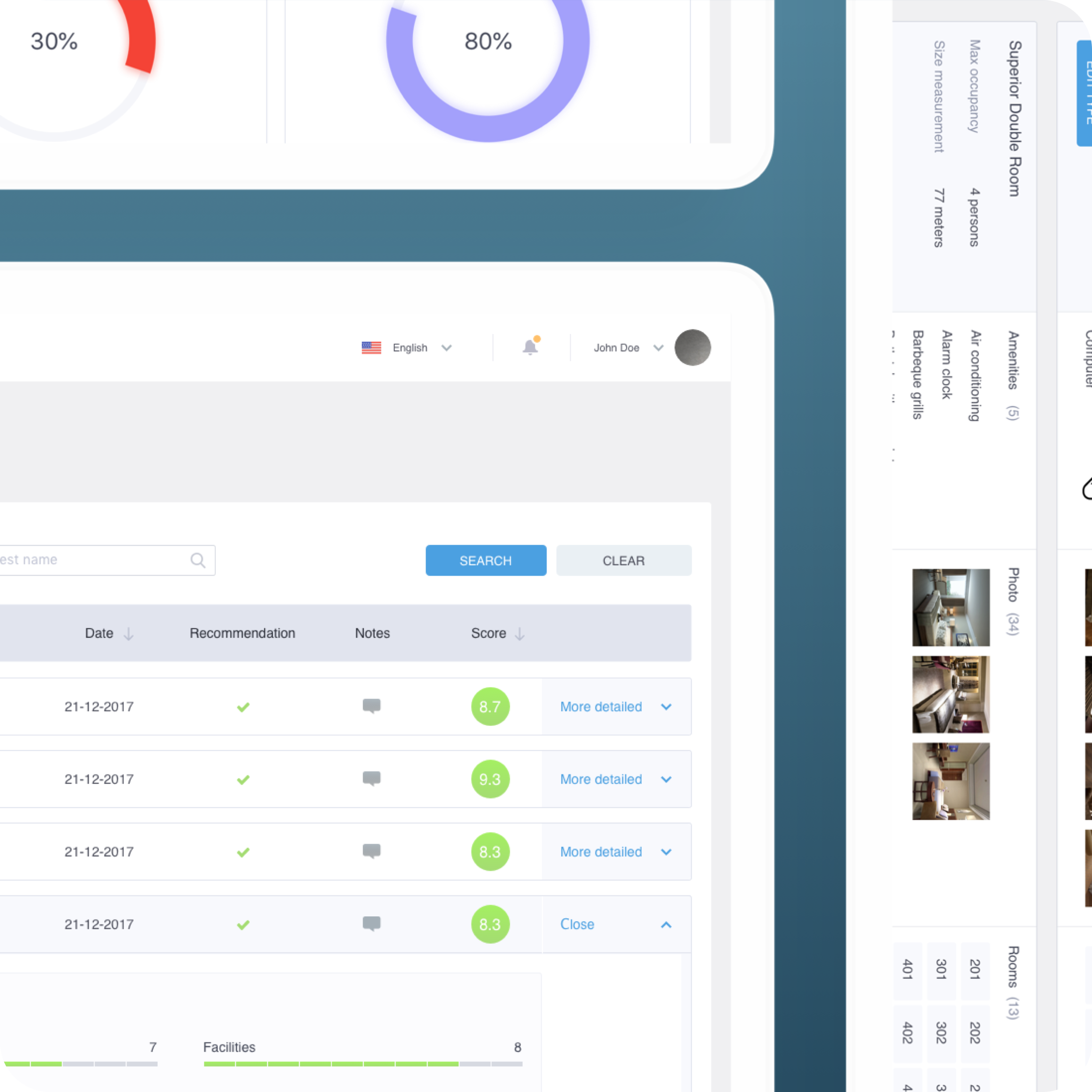The width and height of the screenshot is (1092, 1092).
Task: Click the Facilities rating bar
Action: pos(363,1064)
